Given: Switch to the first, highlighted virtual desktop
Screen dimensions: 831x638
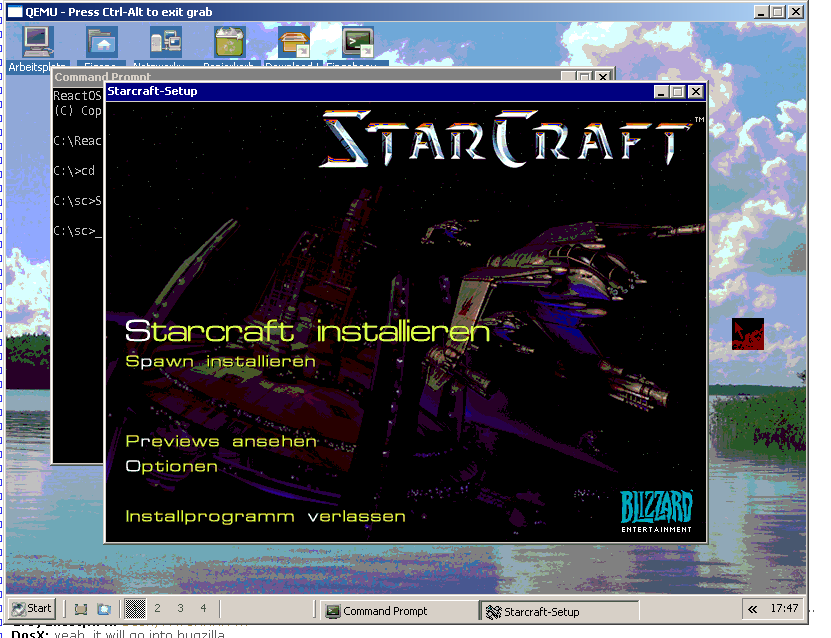Looking at the screenshot, I should pyautogui.click(x=135, y=609).
